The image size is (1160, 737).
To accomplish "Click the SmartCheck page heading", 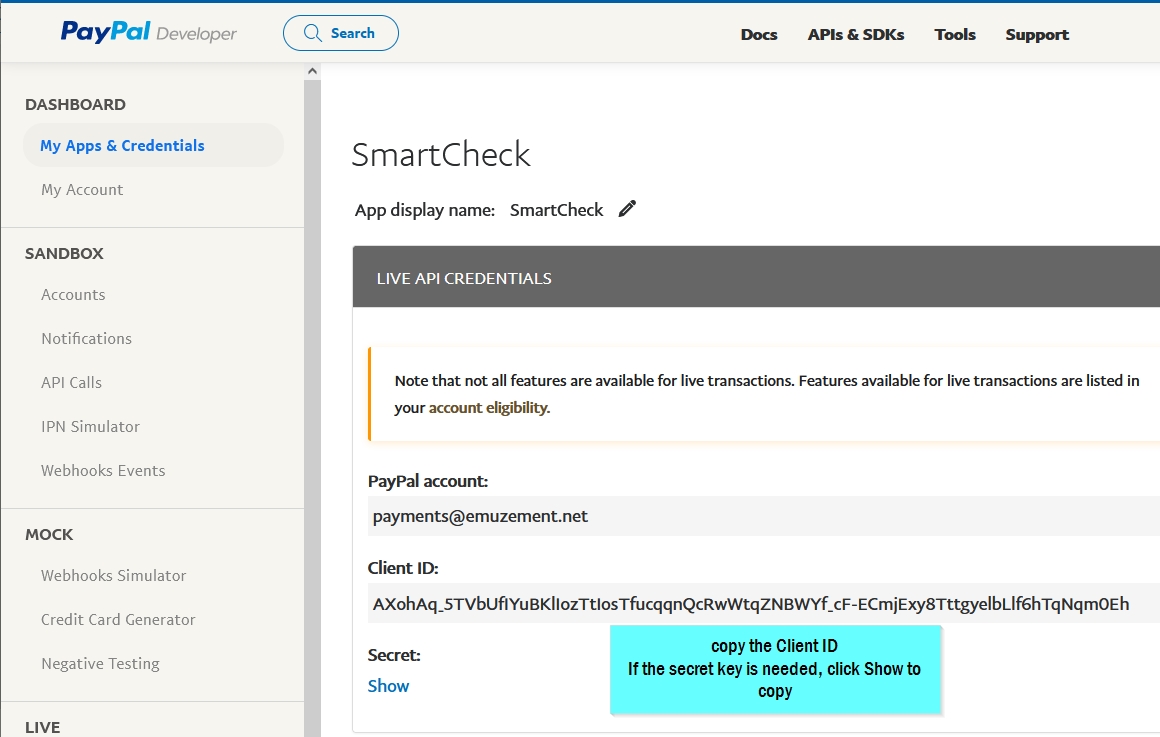I will pyautogui.click(x=441, y=155).
